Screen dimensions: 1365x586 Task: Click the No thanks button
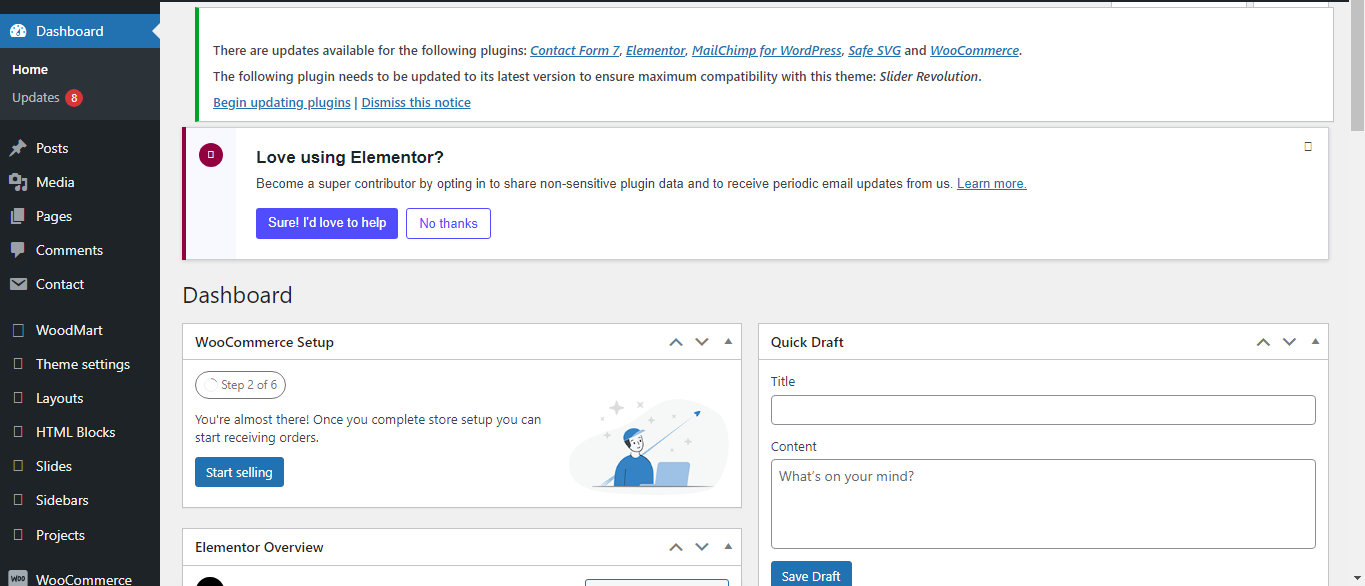coord(448,223)
